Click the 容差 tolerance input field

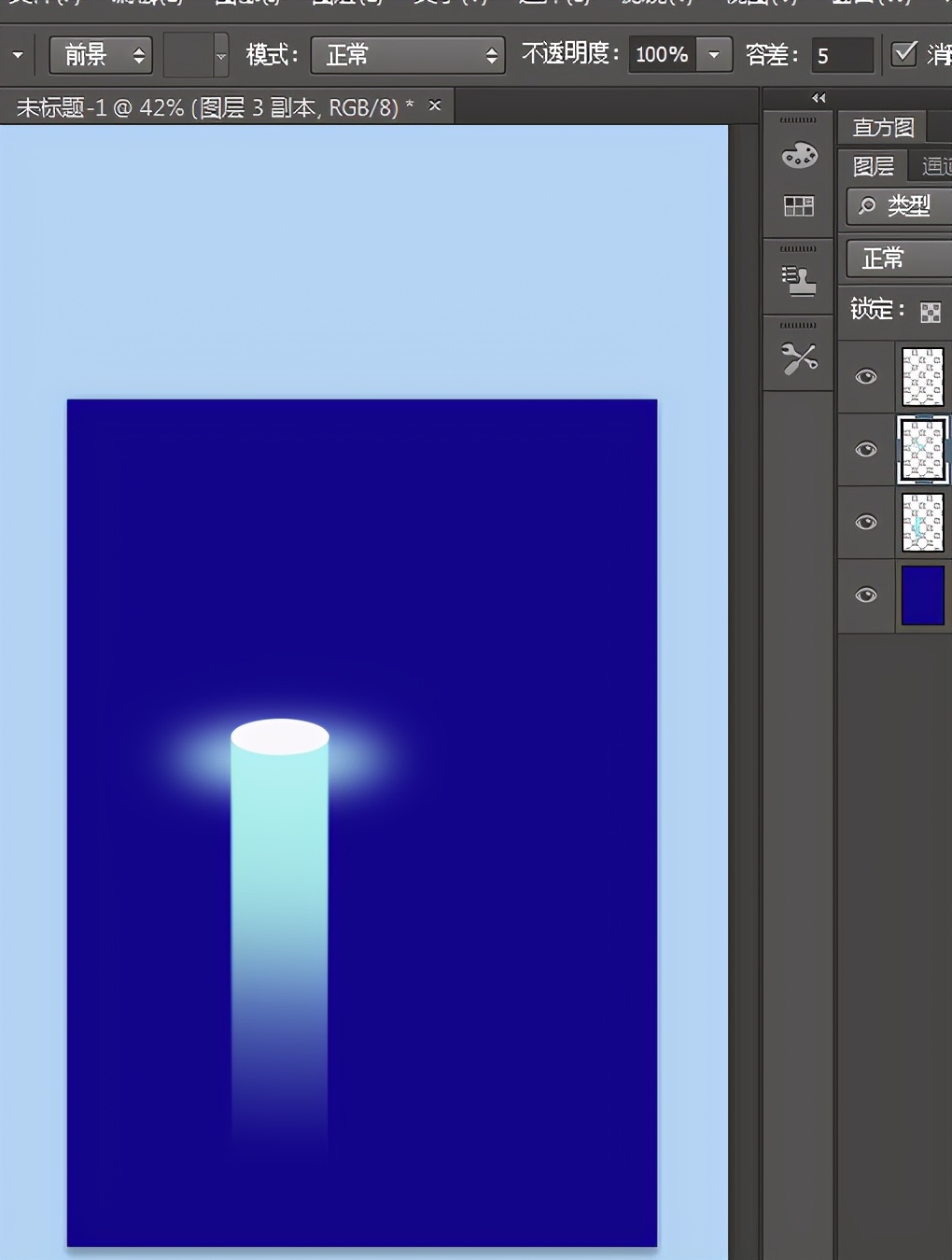click(x=842, y=55)
